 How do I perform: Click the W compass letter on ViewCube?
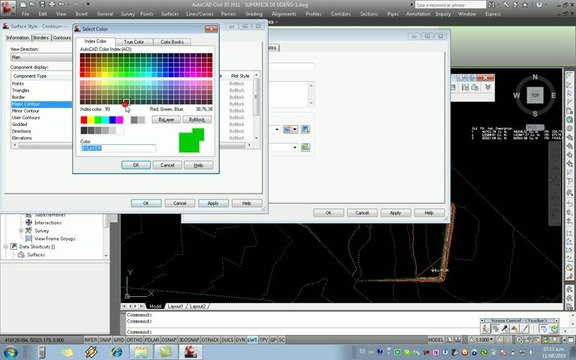coord(516,96)
